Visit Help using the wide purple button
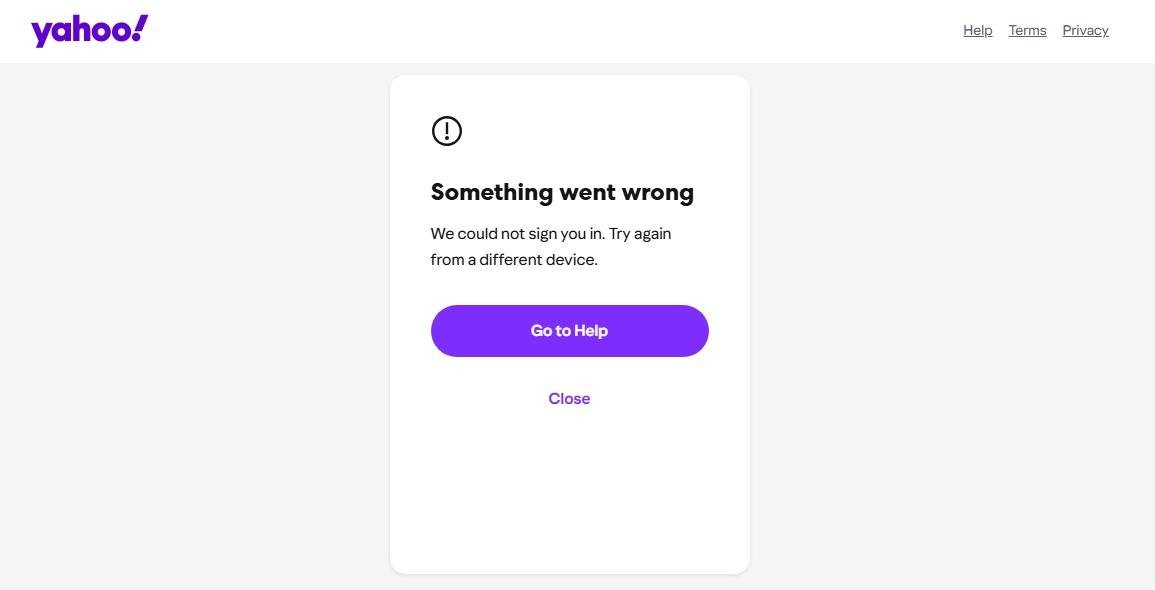This screenshot has width=1155, height=590. click(x=569, y=331)
